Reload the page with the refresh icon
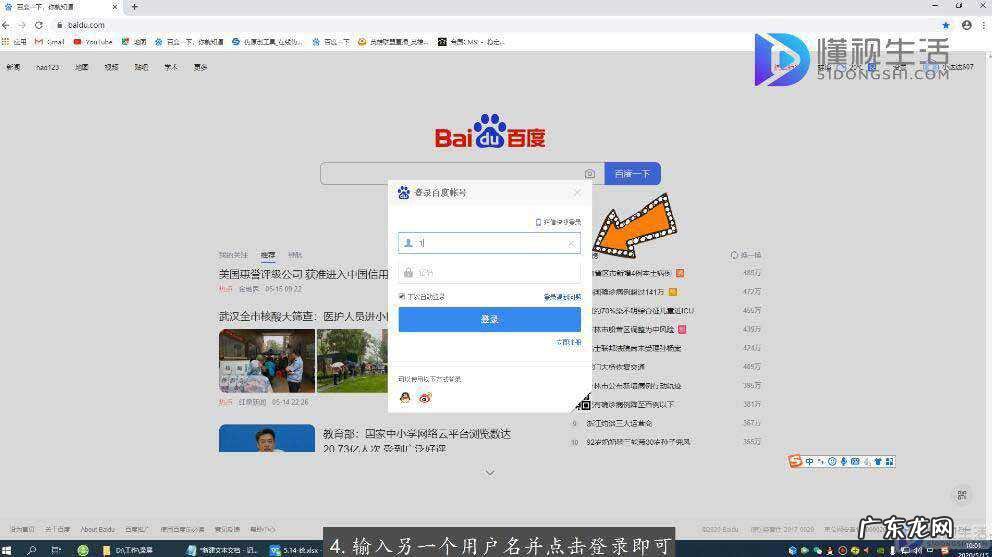 39,25
